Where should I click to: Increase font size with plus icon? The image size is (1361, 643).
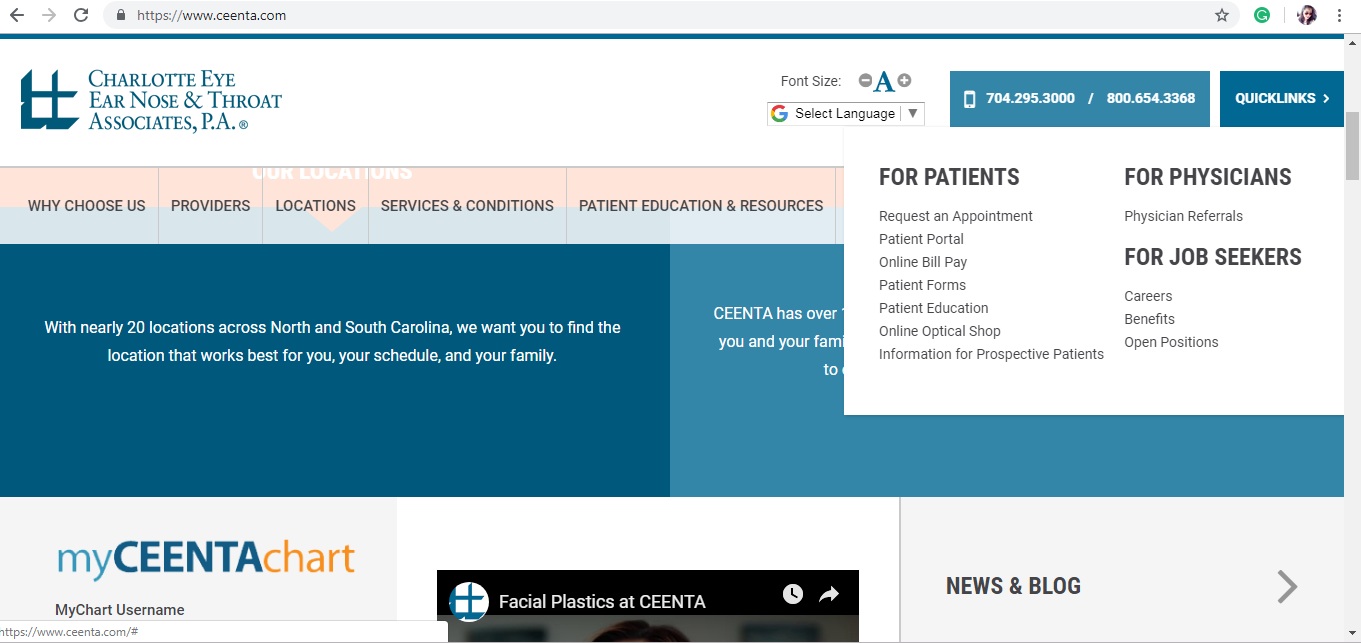pos(904,80)
